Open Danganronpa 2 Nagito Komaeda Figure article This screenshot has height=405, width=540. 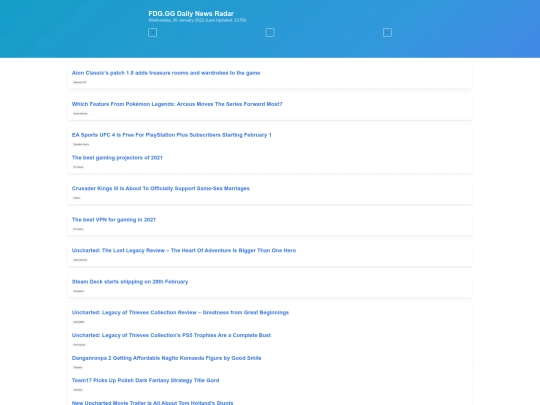(x=166, y=358)
